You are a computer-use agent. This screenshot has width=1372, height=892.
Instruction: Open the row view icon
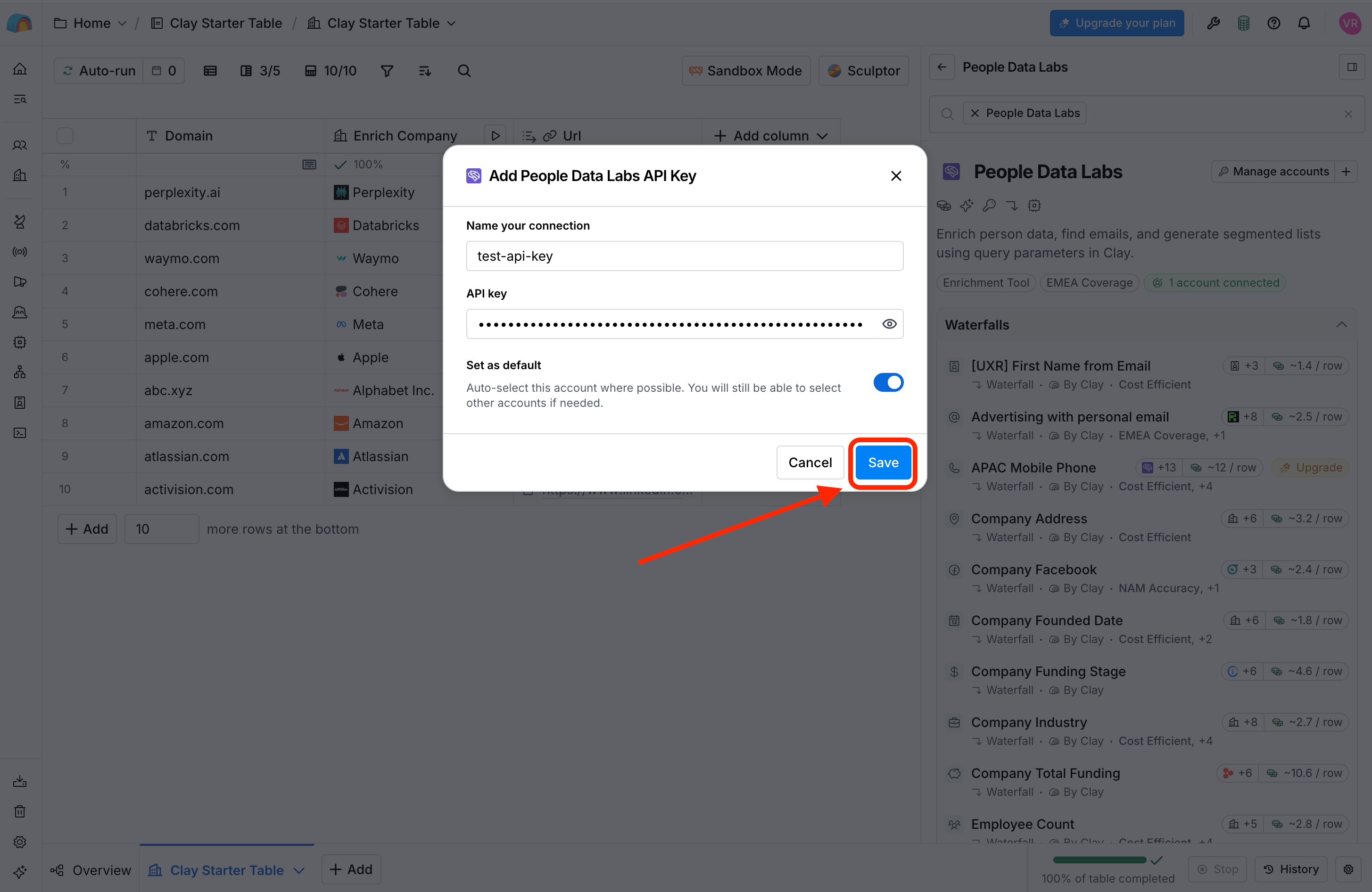(x=210, y=71)
